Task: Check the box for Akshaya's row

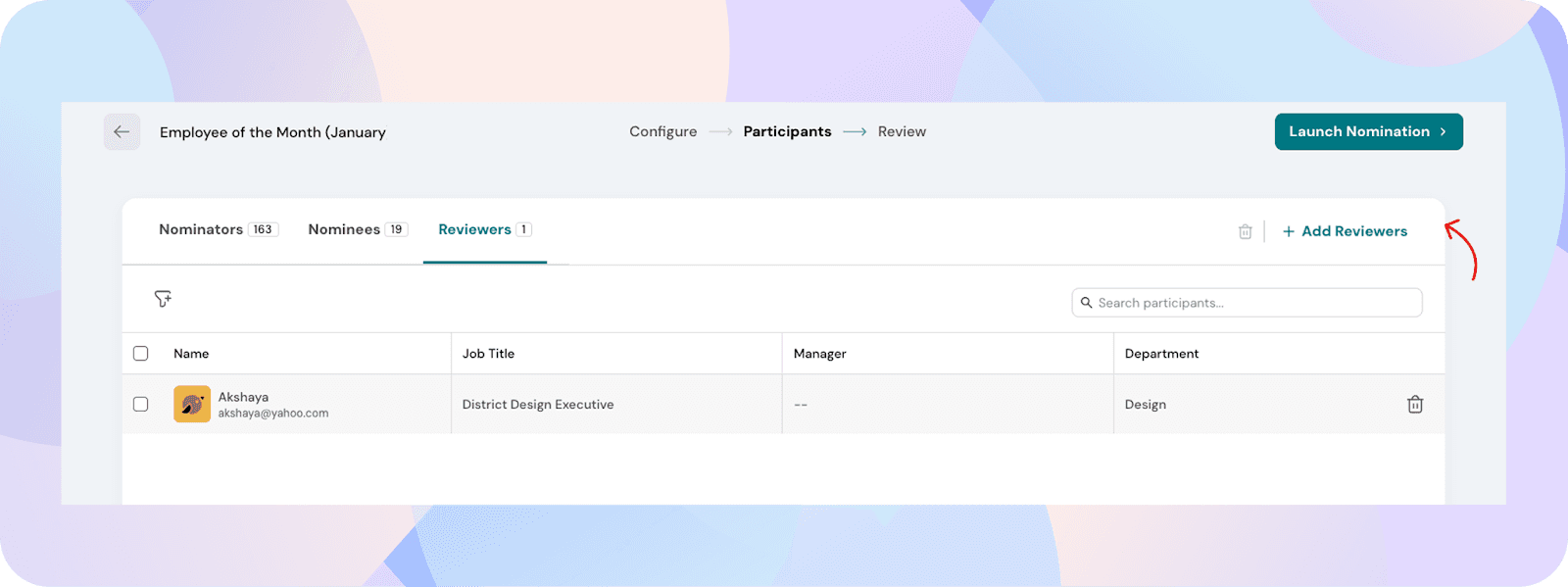Action: click(141, 404)
